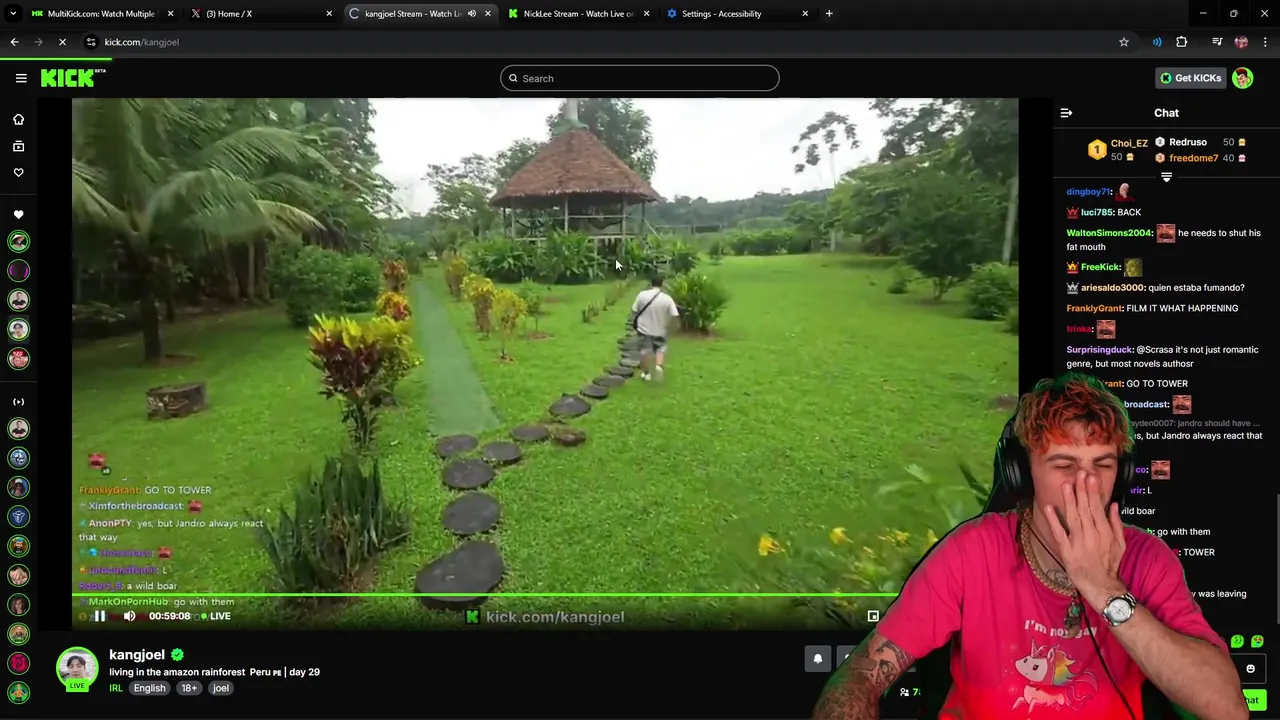Switch to NickLee Stream tab
Viewport: 1280px width, 720px height.
(579, 14)
